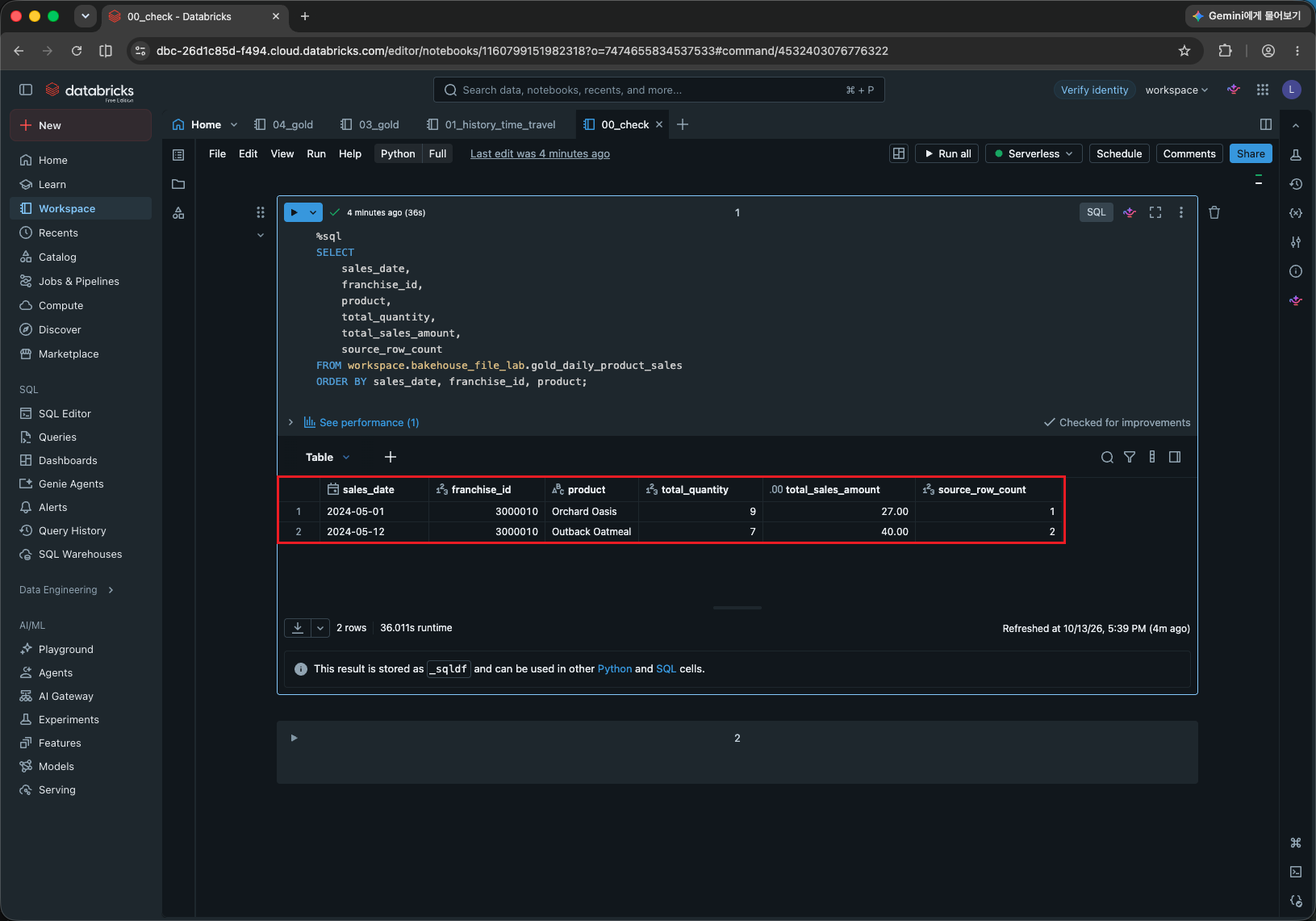
Task: Open notebook variables panel icon
Action: [1296, 213]
